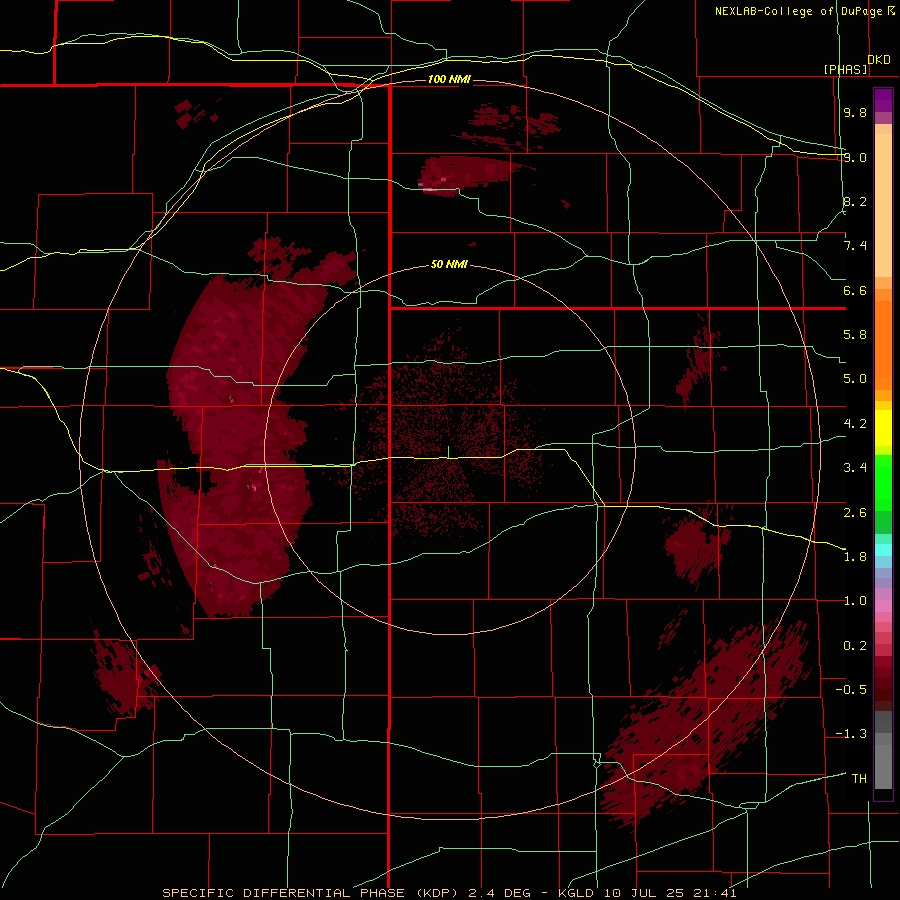Pick the bright green color scale segment

click(x=883, y=483)
